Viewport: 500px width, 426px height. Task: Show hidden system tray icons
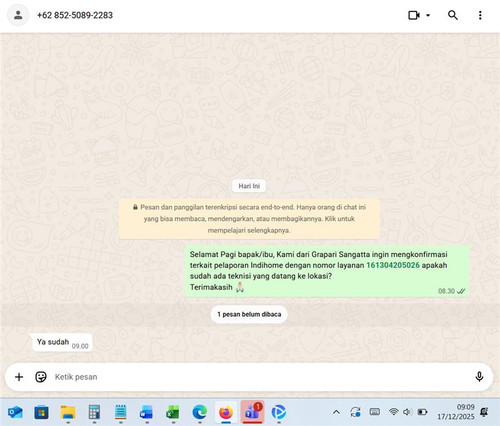336,412
